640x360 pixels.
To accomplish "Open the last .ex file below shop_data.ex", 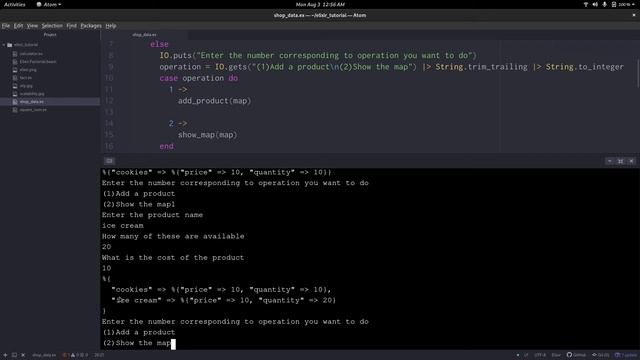I will (33, 110).
